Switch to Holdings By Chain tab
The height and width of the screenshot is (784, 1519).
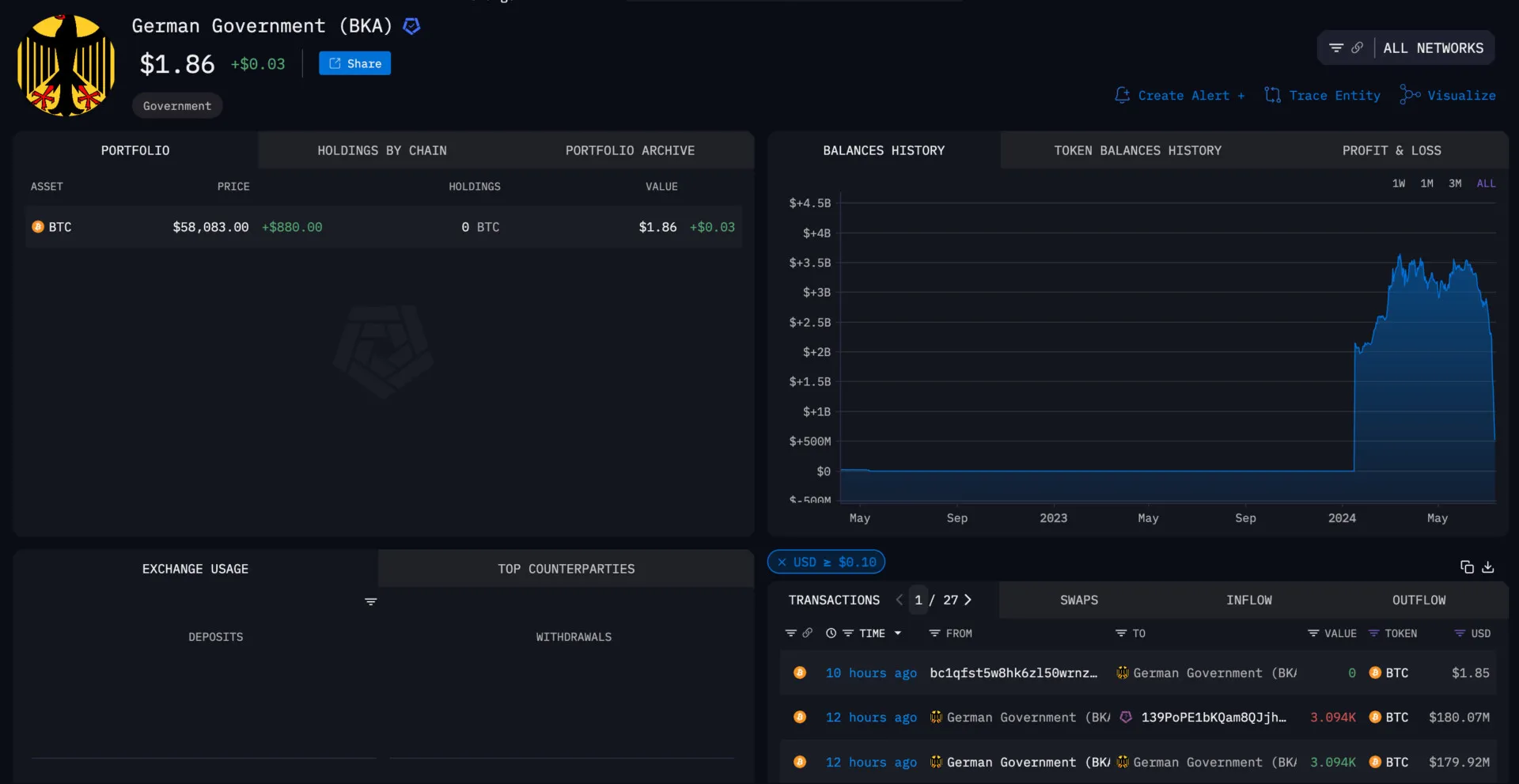(x=382, y=150)
